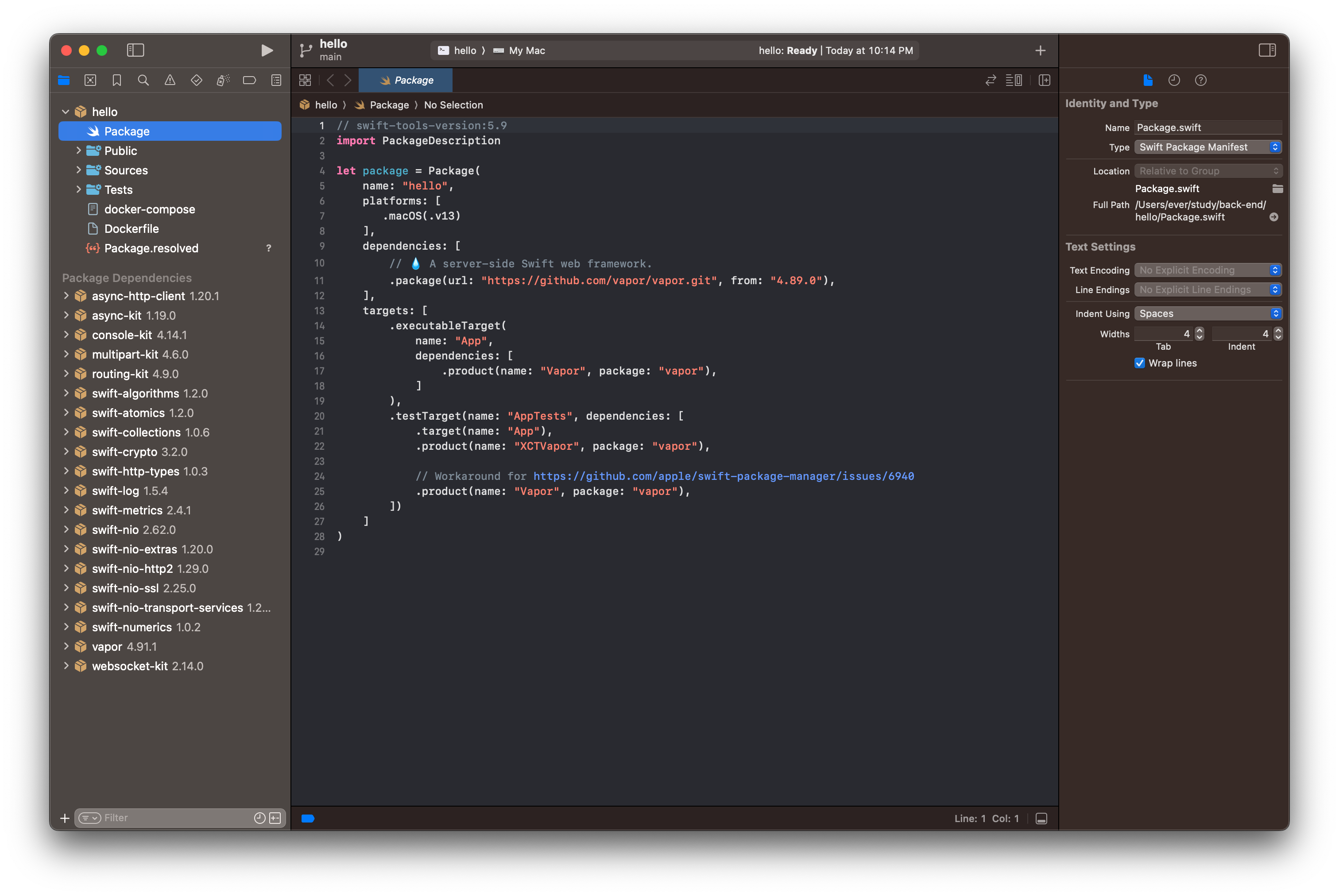Open the Find navigator magnifier icon
The height and width of the screenshot is (896, 1339).
pos(143,81)
